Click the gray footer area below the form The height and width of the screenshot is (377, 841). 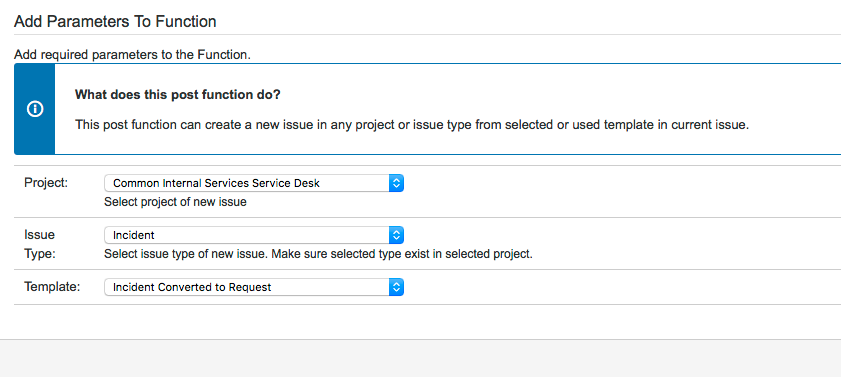tap(420, 358)
